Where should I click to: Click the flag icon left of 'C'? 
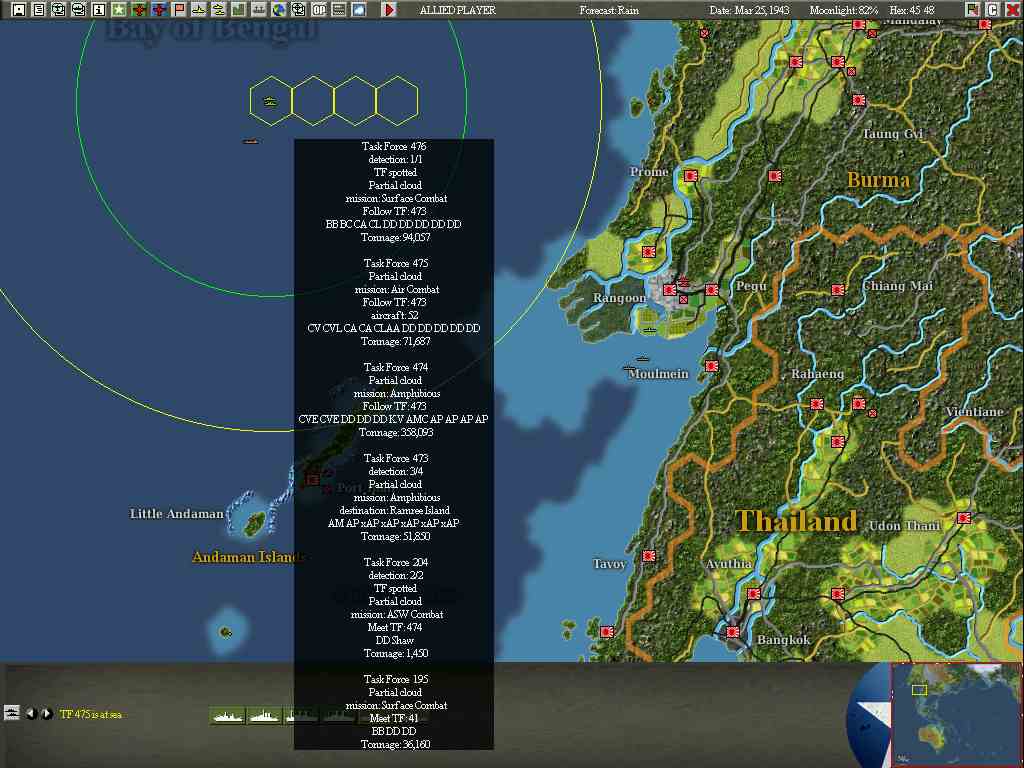(x=972, y=10)
